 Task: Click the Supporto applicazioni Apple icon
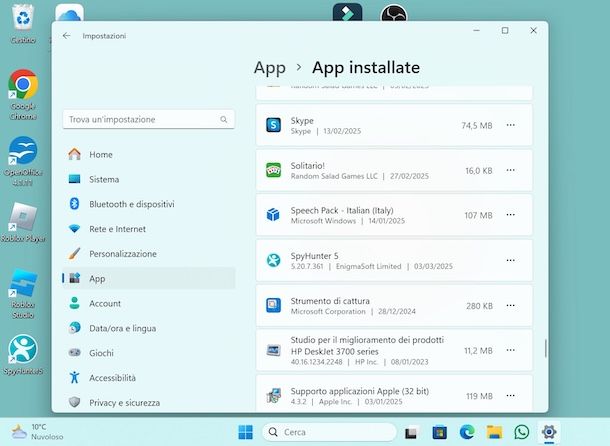click(x=273, y=395)
